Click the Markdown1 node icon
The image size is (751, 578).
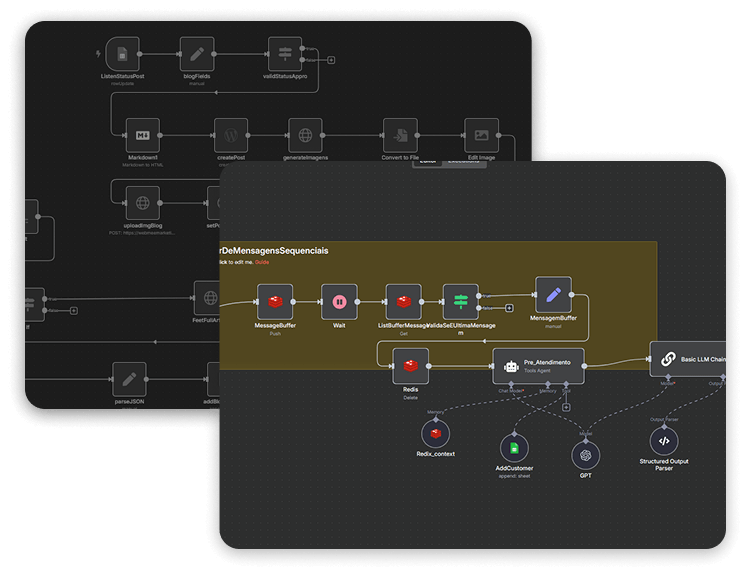(x=143, y=135)
